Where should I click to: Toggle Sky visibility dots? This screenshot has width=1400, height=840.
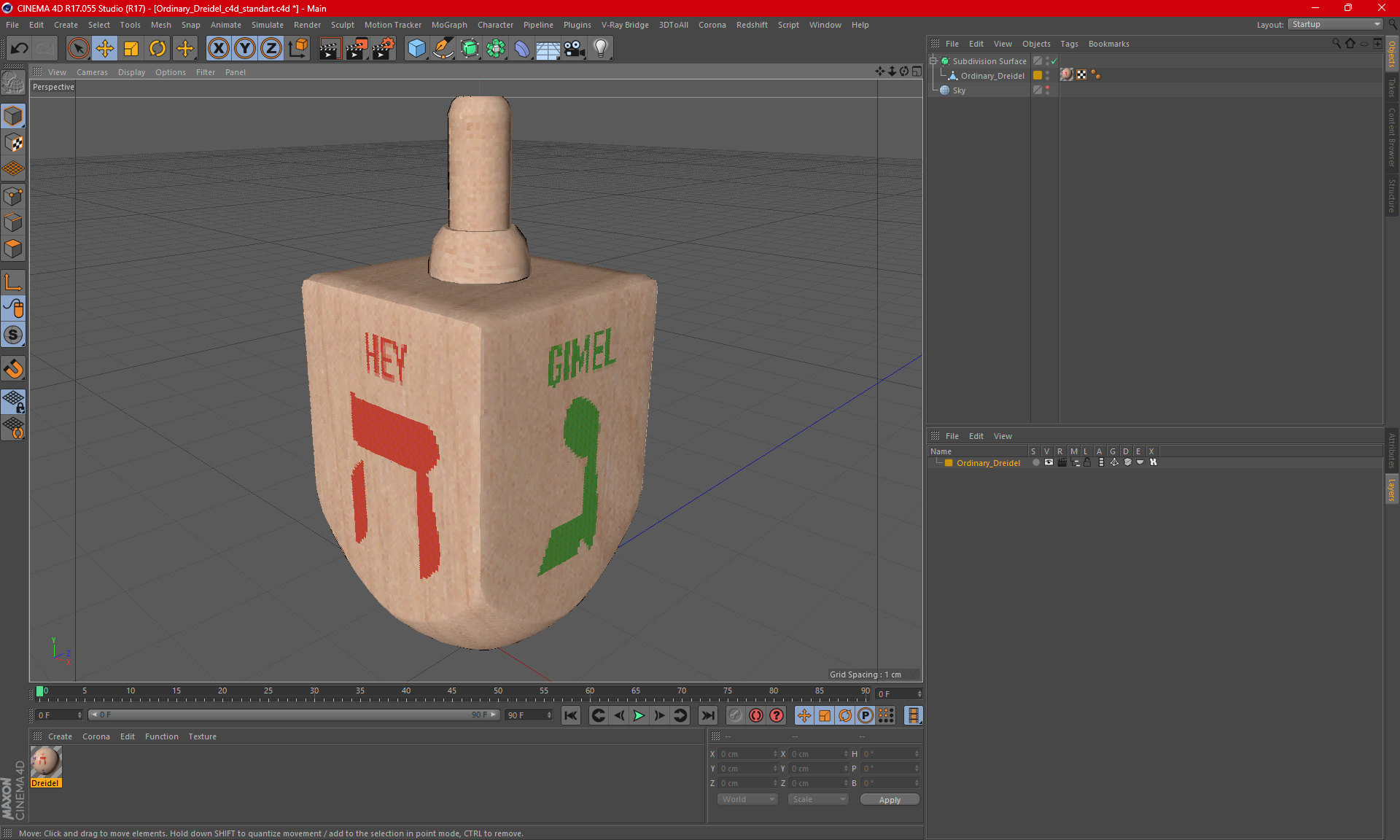point(1048,90)
